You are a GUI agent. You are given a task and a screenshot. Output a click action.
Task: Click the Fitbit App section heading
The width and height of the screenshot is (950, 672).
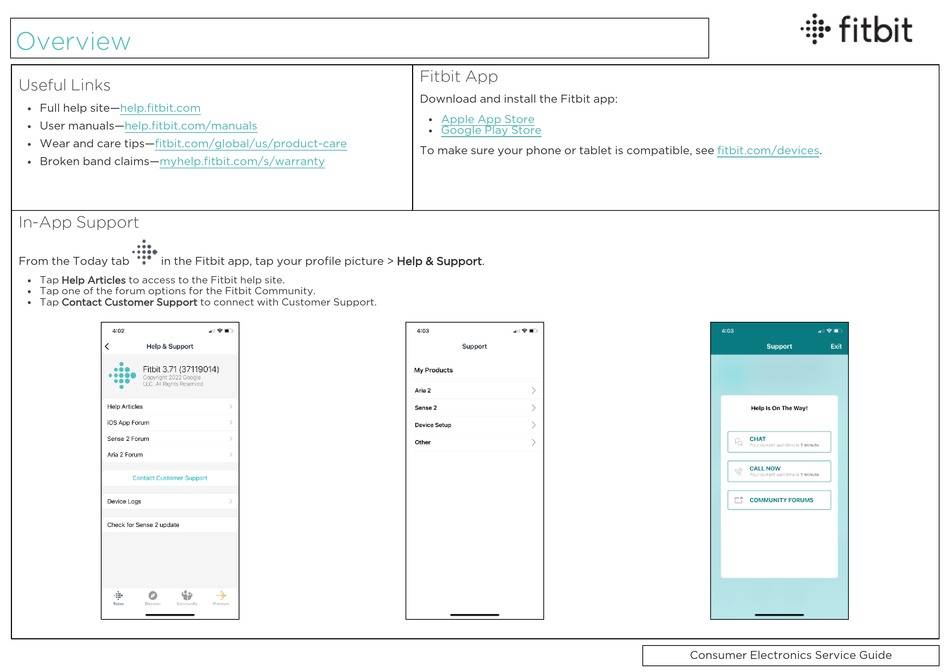click(459, 76)
